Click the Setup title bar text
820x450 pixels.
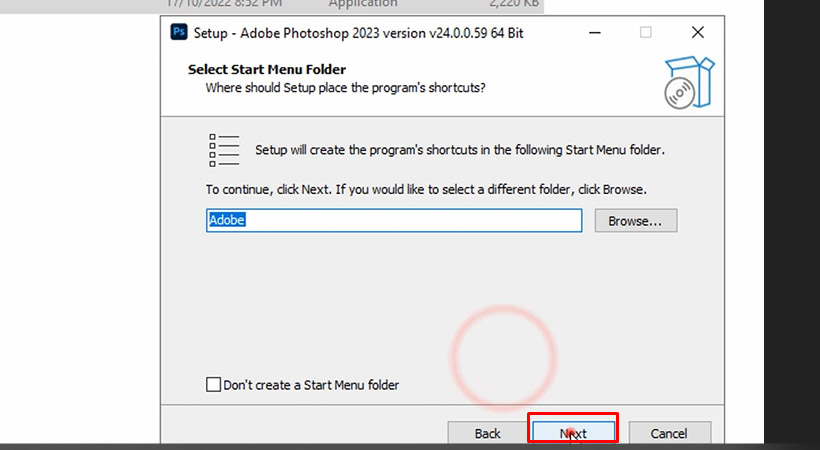click(358, 32)
